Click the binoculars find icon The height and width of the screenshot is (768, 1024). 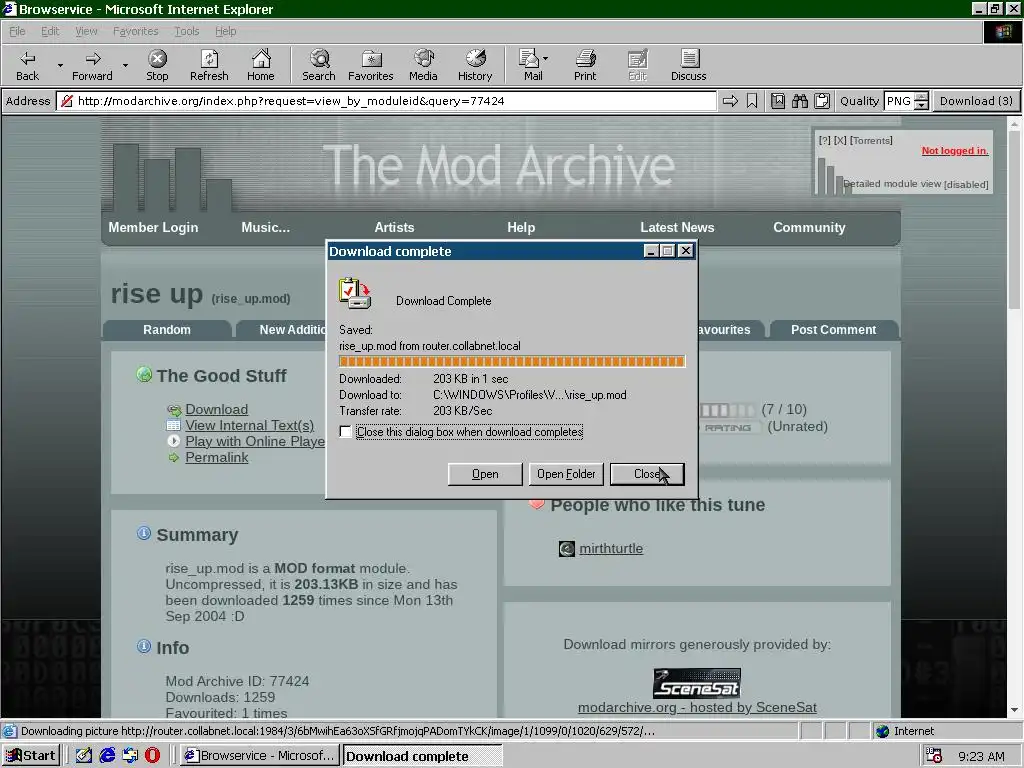(800, 101)
